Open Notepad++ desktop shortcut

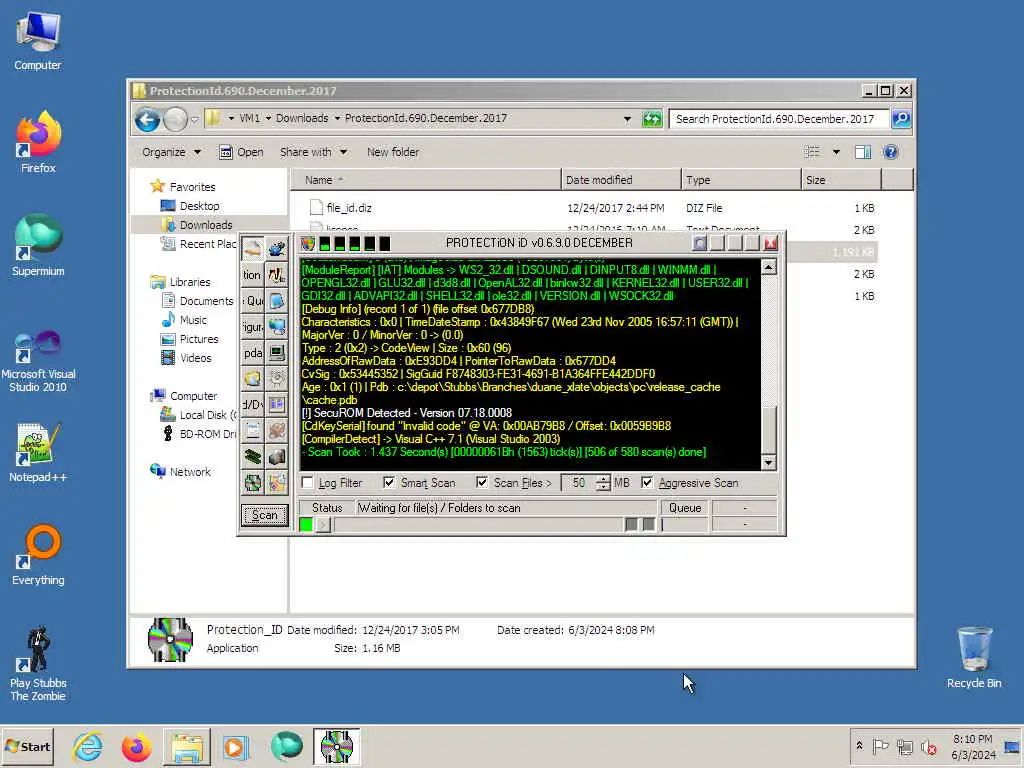38,452
